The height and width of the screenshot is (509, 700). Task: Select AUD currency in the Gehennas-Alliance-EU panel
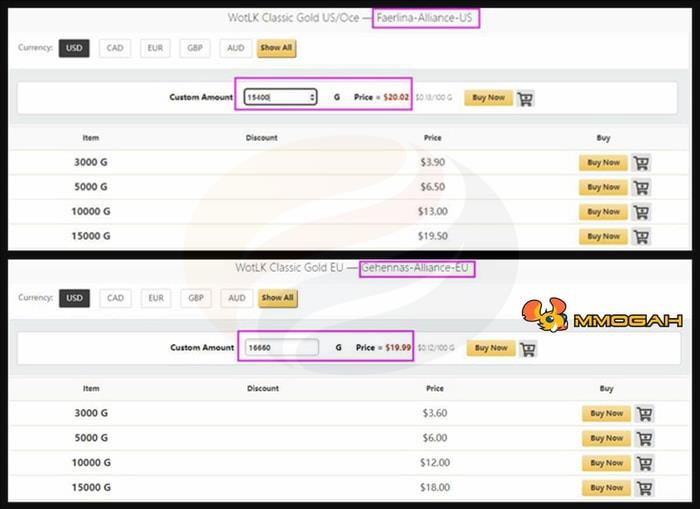click(236, 298)
